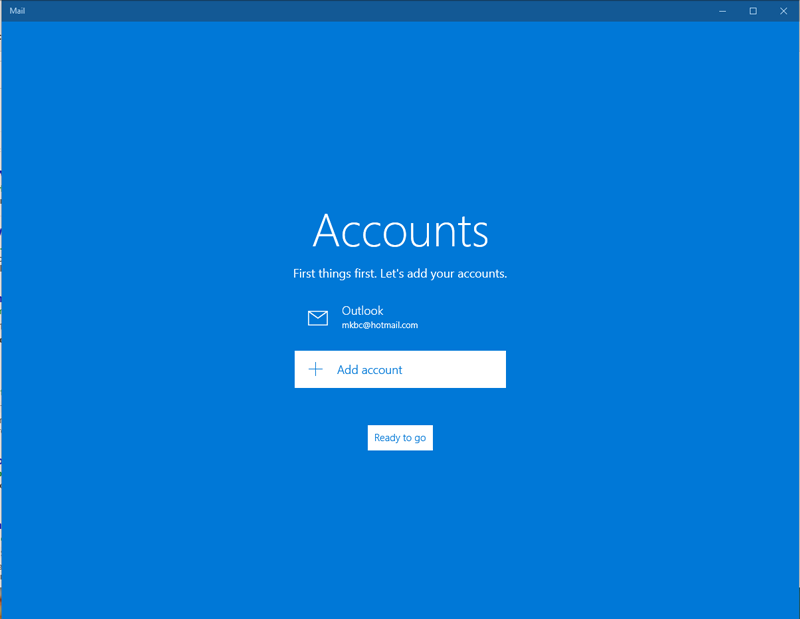Click the large Accounts heading
800x619 pixels.
click(x=400, y=231)
